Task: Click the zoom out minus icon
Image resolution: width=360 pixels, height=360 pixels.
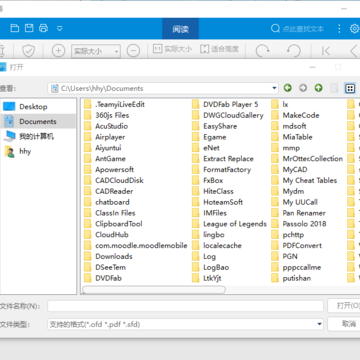Action: (x=133, y=51)
